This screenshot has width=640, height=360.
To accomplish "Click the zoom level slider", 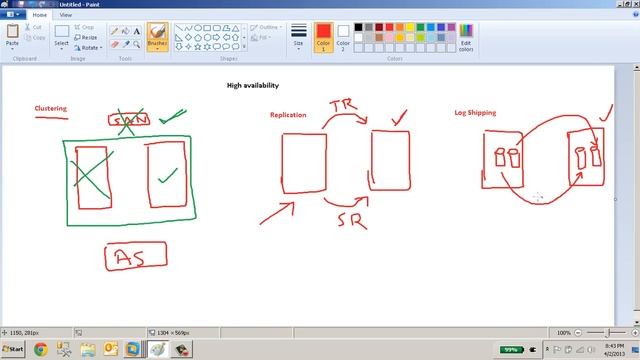I will point(607,333).
